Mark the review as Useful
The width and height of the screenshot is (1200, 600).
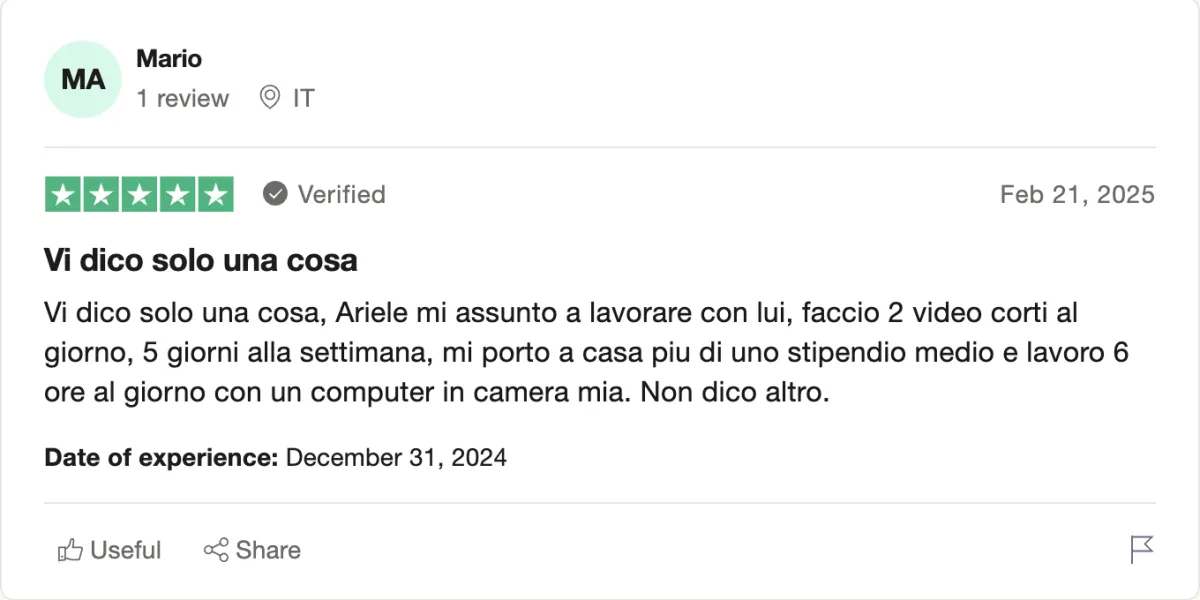pos(109,550)
